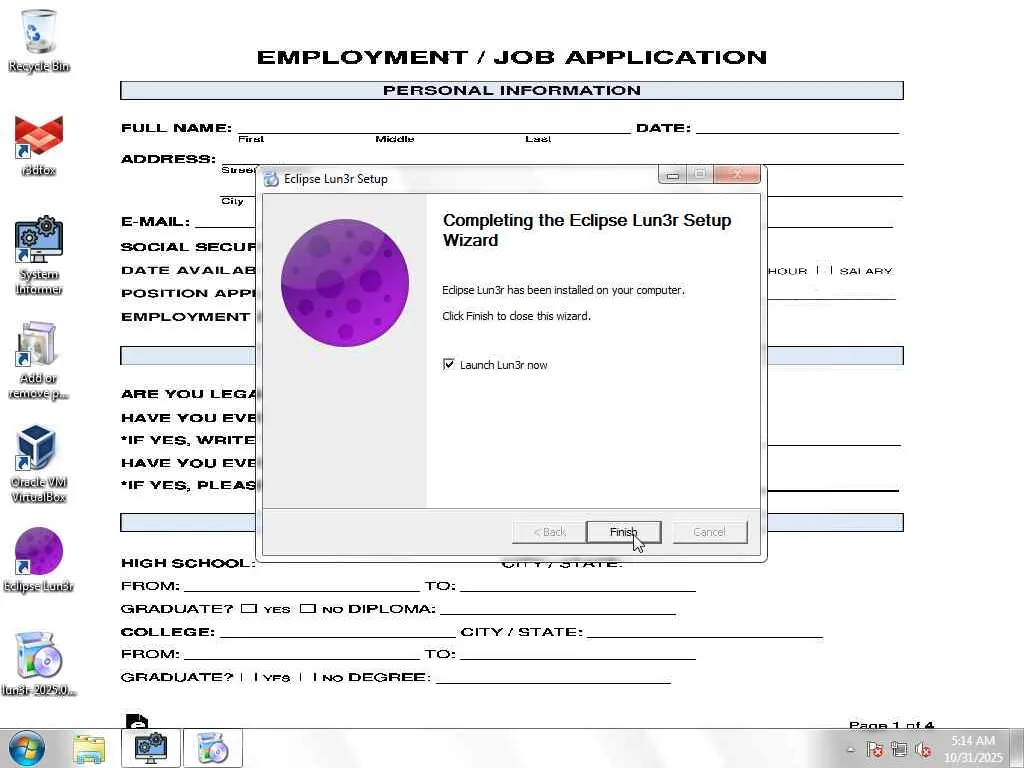1024x768 pixels.
Task: Click the PERSONAL INFORMATION wallpaper heading
Action: 511,90
